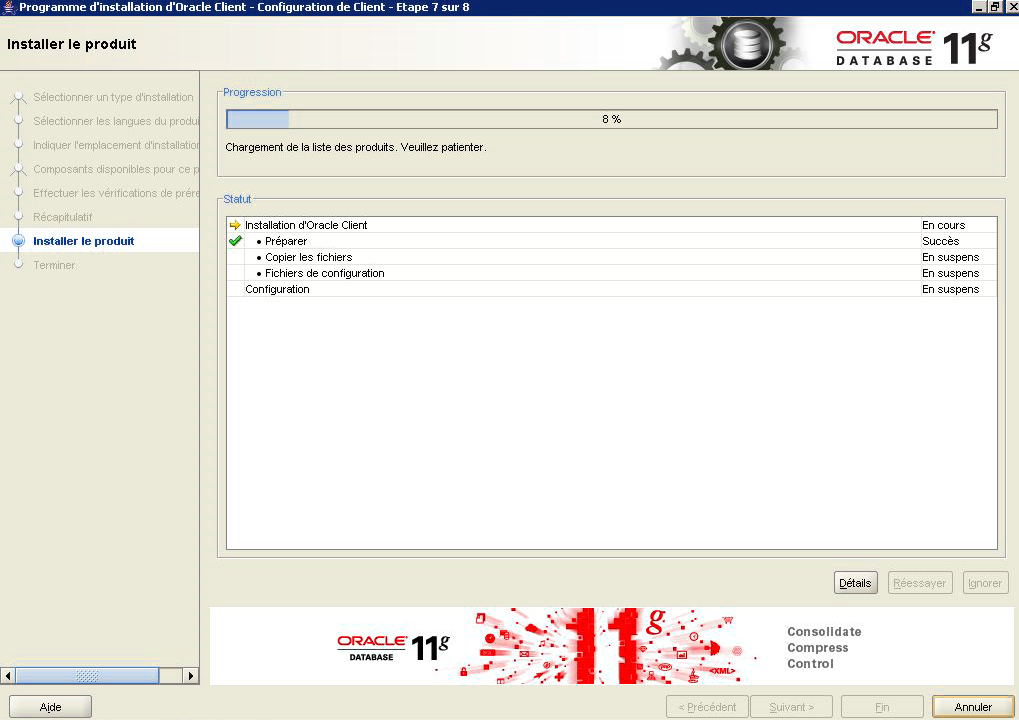This screenshot has width=1019, height=720.
Task: Select the Installation d'Oracle Client row
Action: [612, 225]
